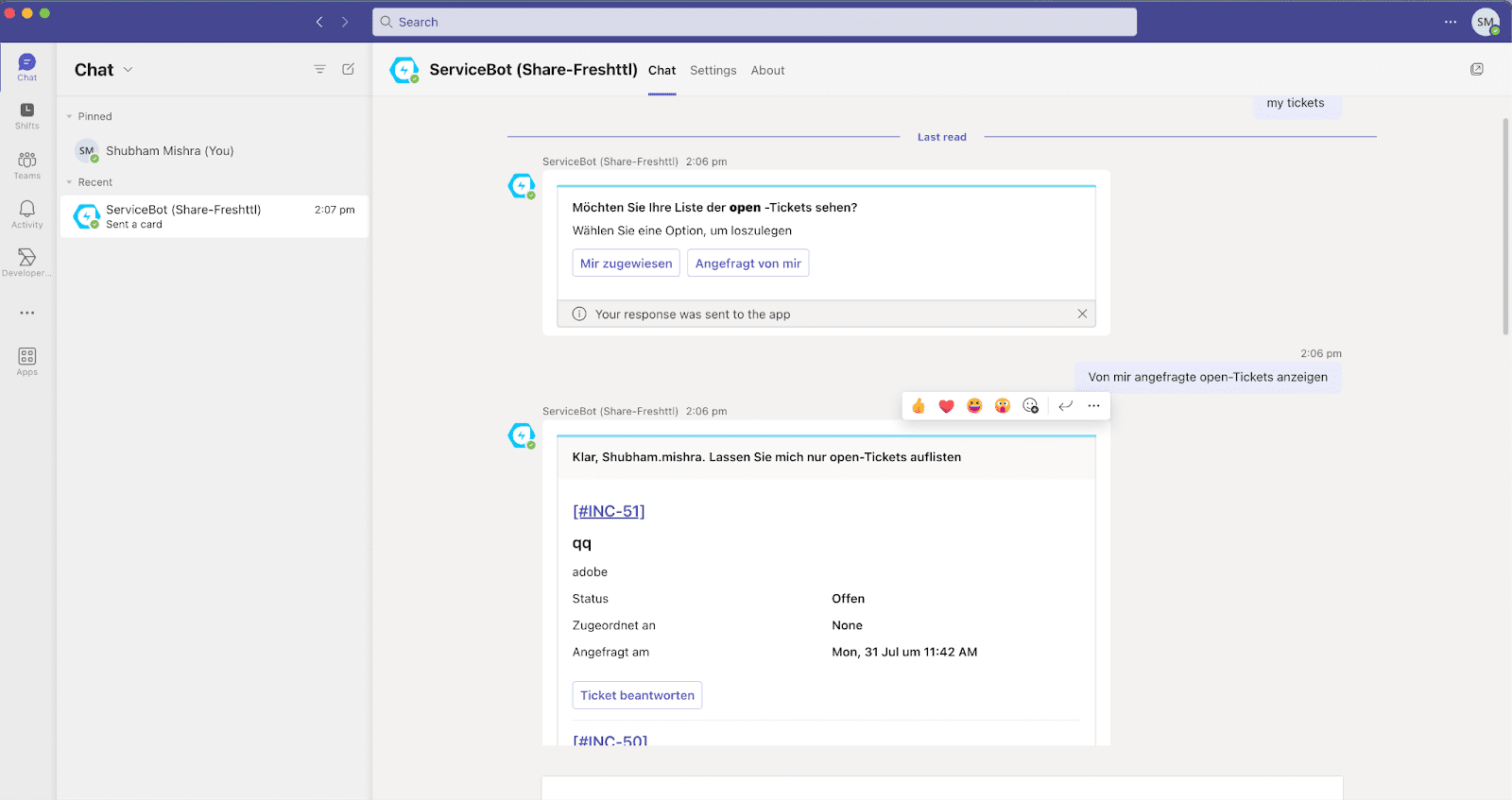Open settings and more ellipsis in title bar
The width and height of the screenshot is (1512, 800).
coord(1451,22)
